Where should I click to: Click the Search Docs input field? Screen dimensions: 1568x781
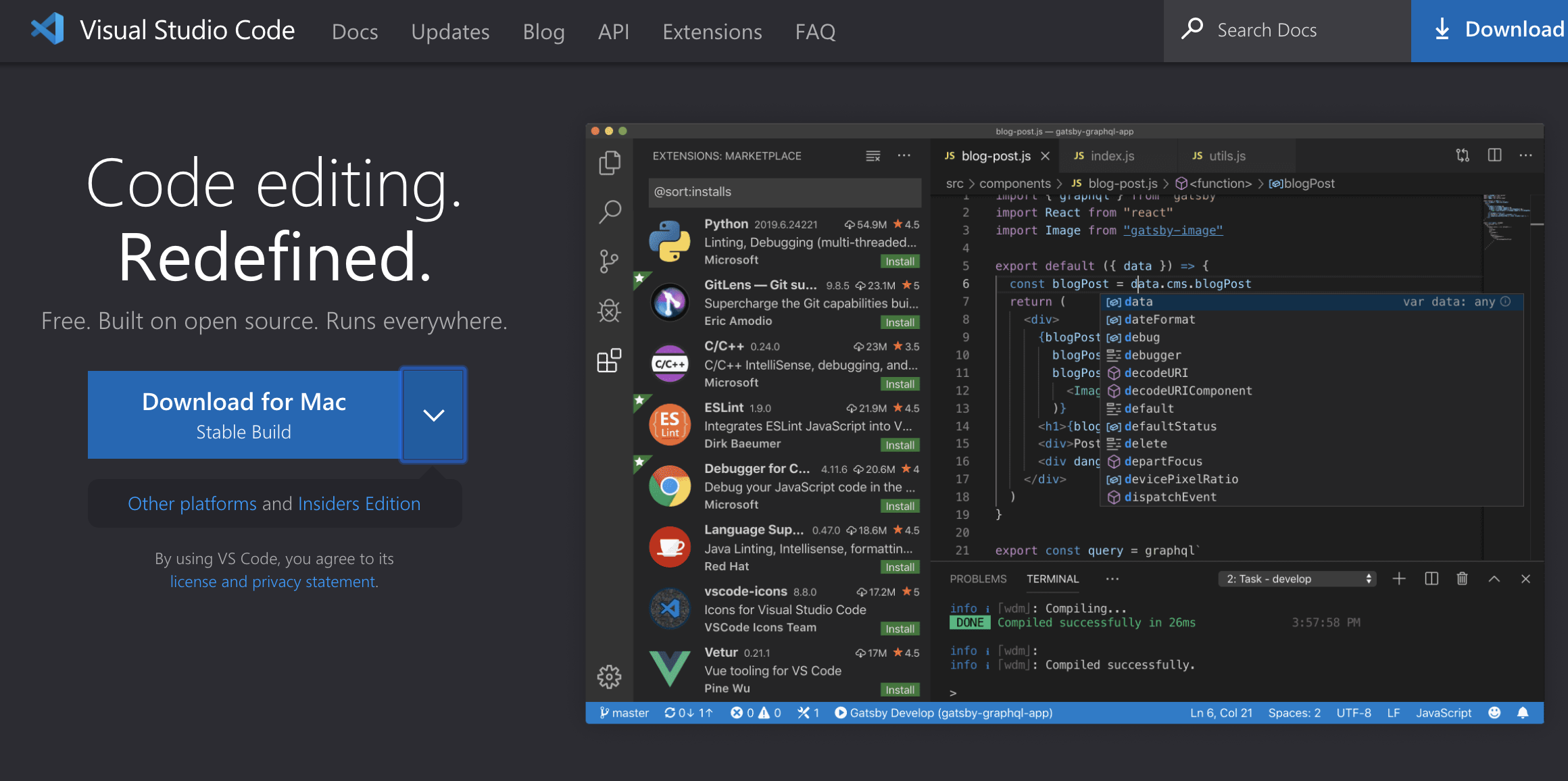point(1288,30)
